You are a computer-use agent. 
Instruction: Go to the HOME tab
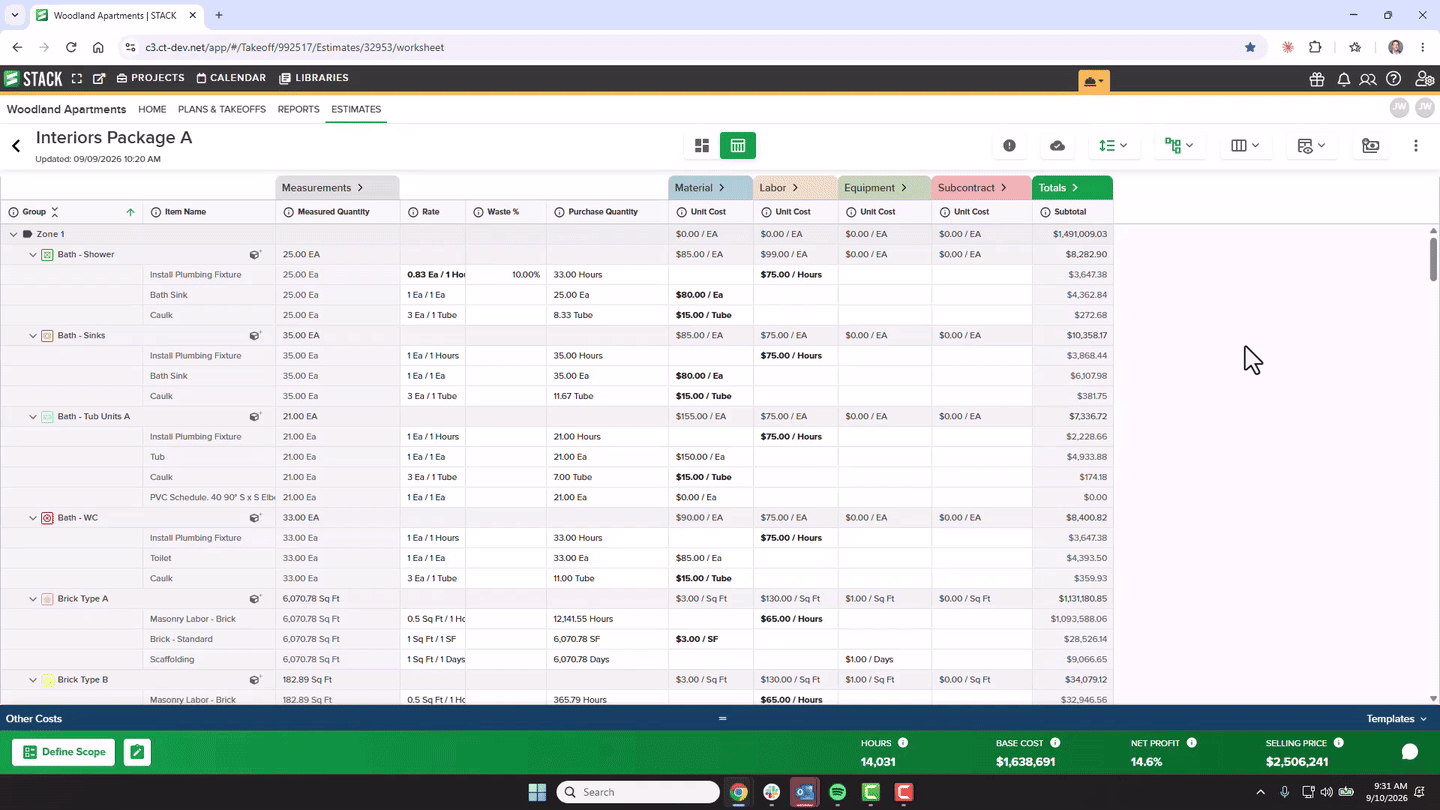coord(152,109)
